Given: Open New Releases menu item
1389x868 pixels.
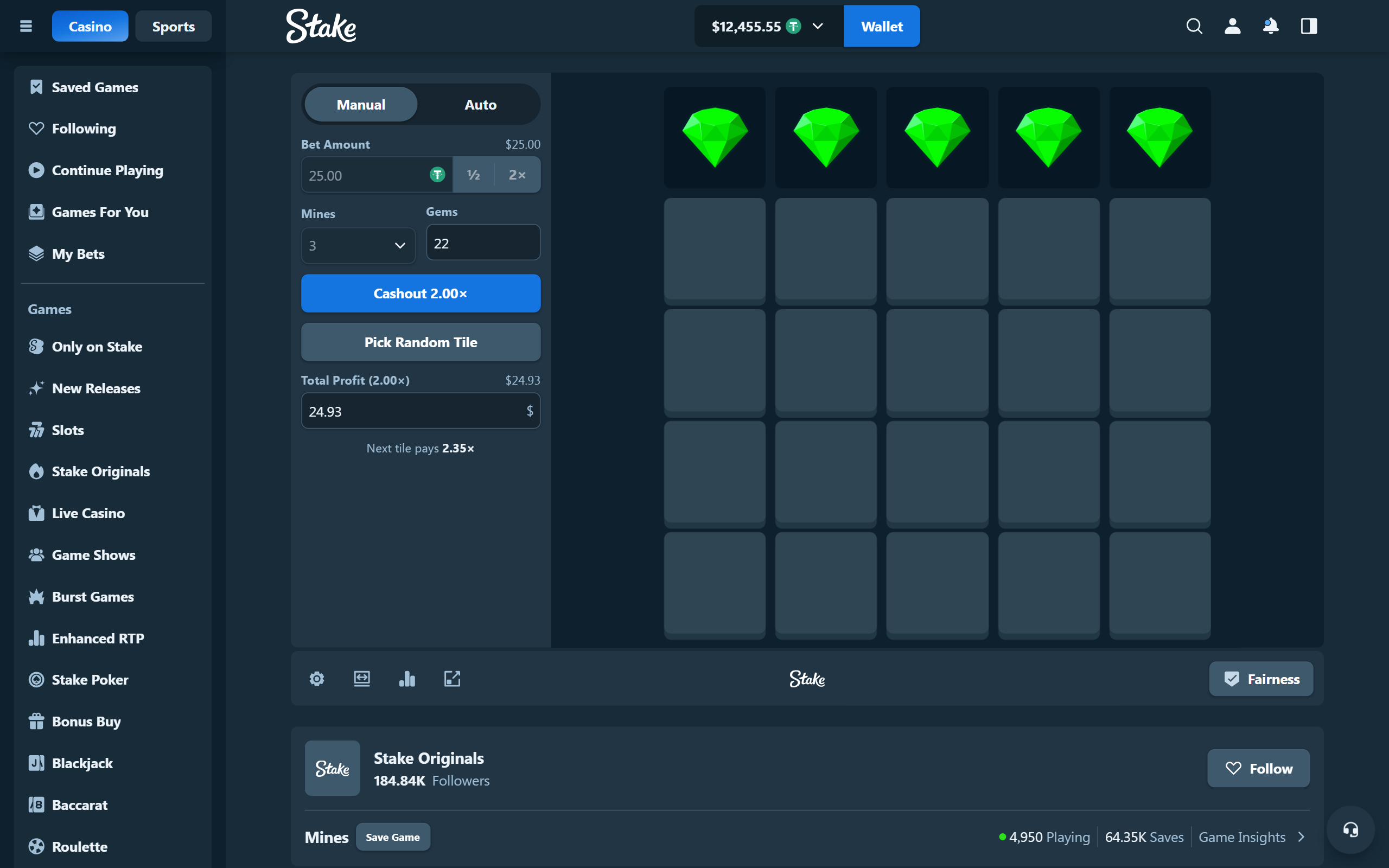Looking at the screenshot, I should [113, 388].
